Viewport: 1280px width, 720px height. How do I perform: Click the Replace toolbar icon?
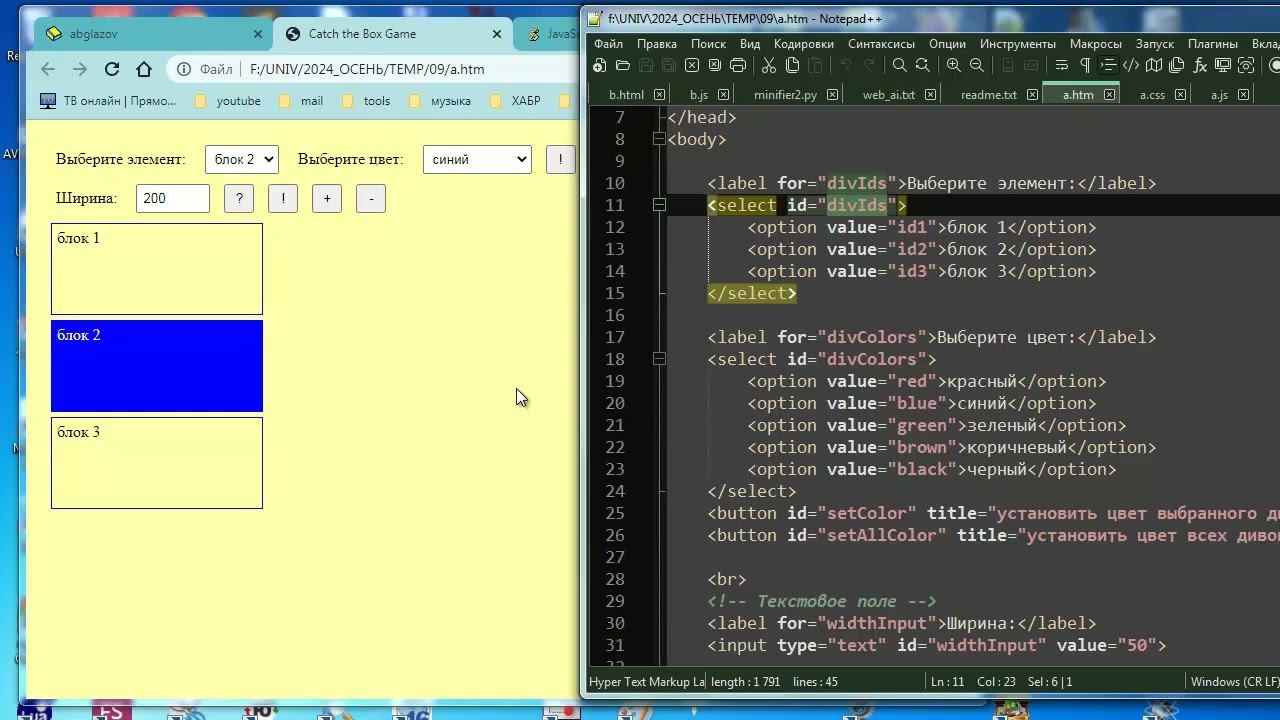coord(923,65)
